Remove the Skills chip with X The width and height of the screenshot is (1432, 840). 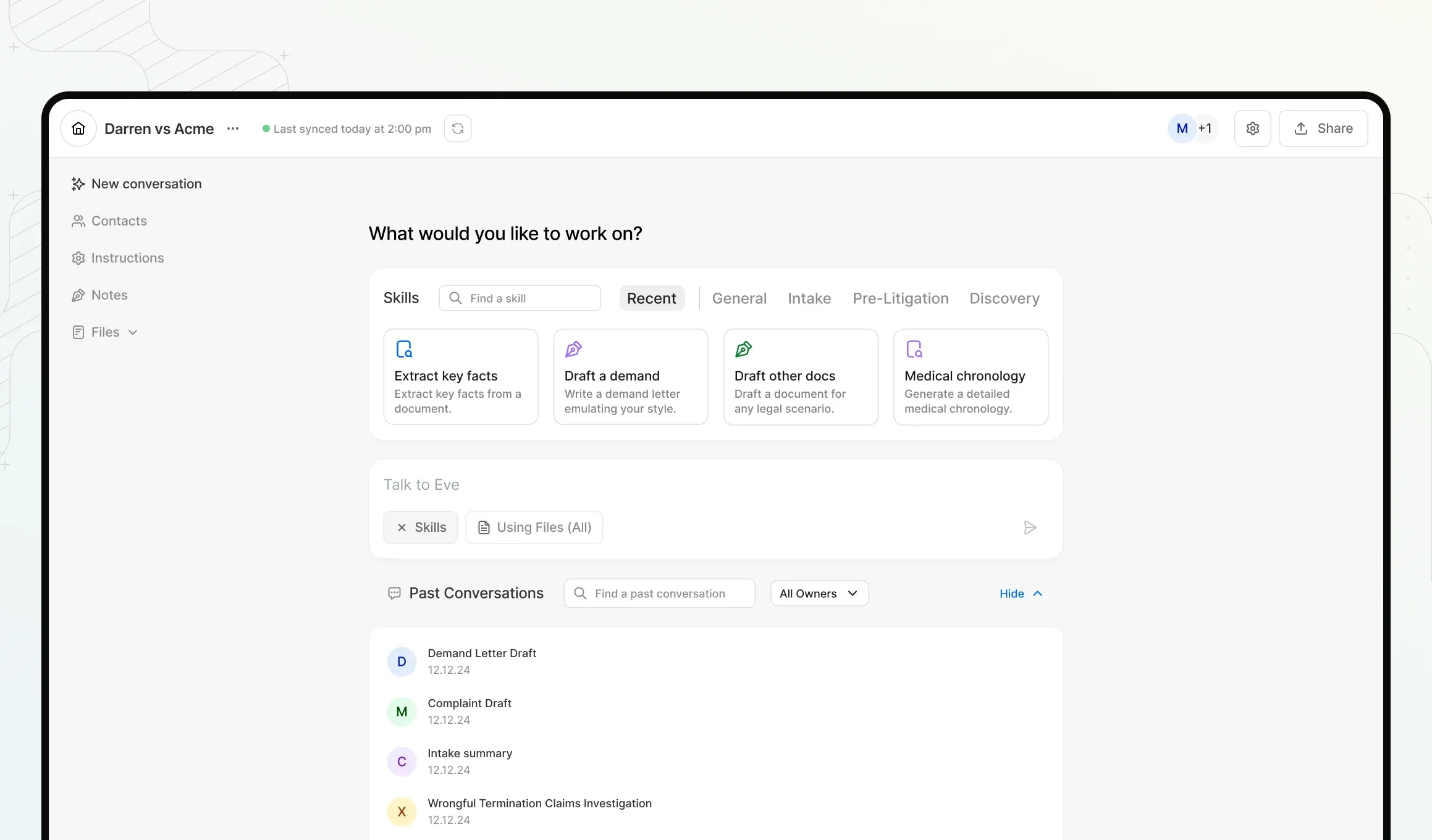pos(402,527)
